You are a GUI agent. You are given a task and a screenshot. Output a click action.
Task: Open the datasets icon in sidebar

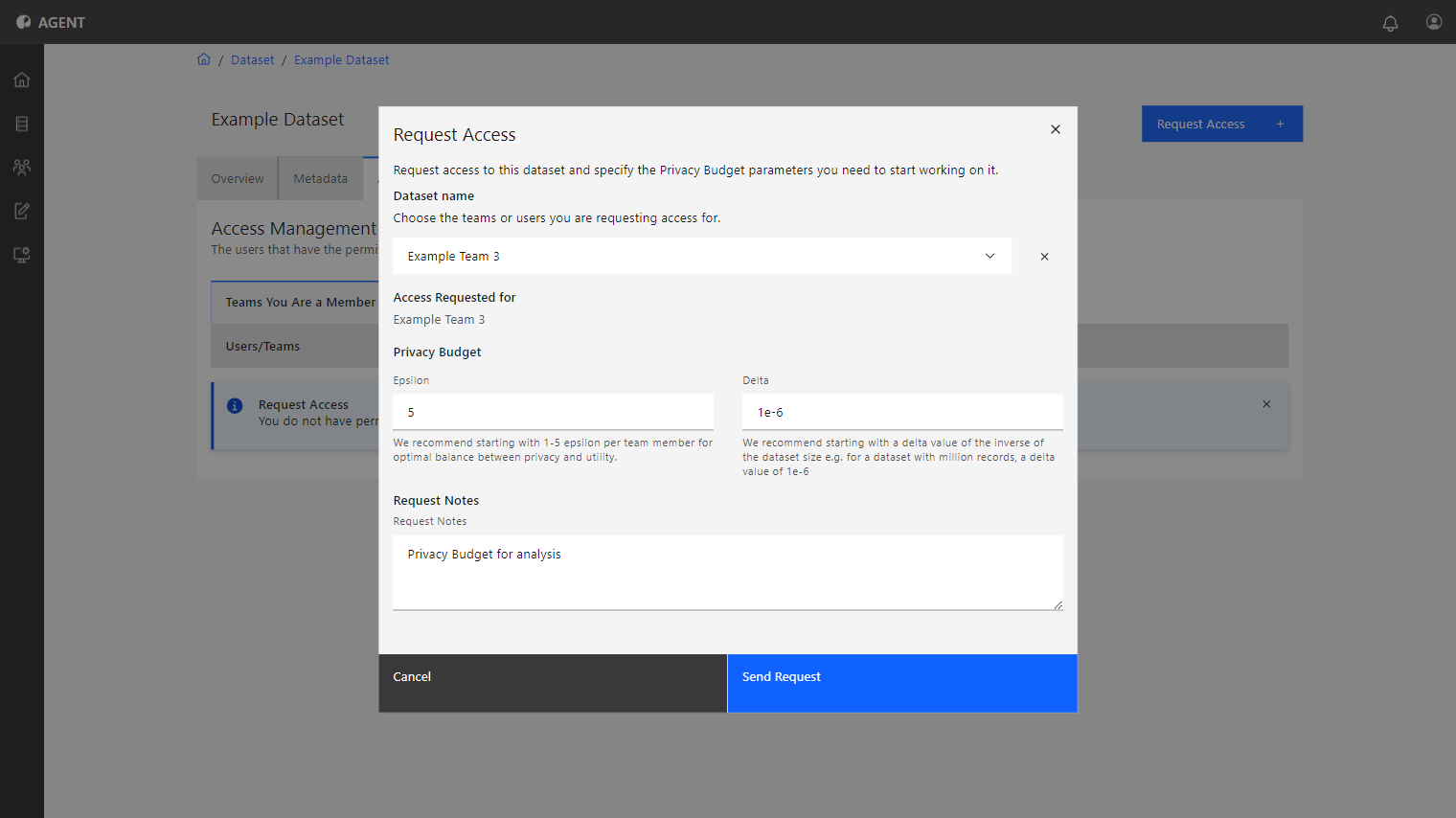click(x=22, y=124)
